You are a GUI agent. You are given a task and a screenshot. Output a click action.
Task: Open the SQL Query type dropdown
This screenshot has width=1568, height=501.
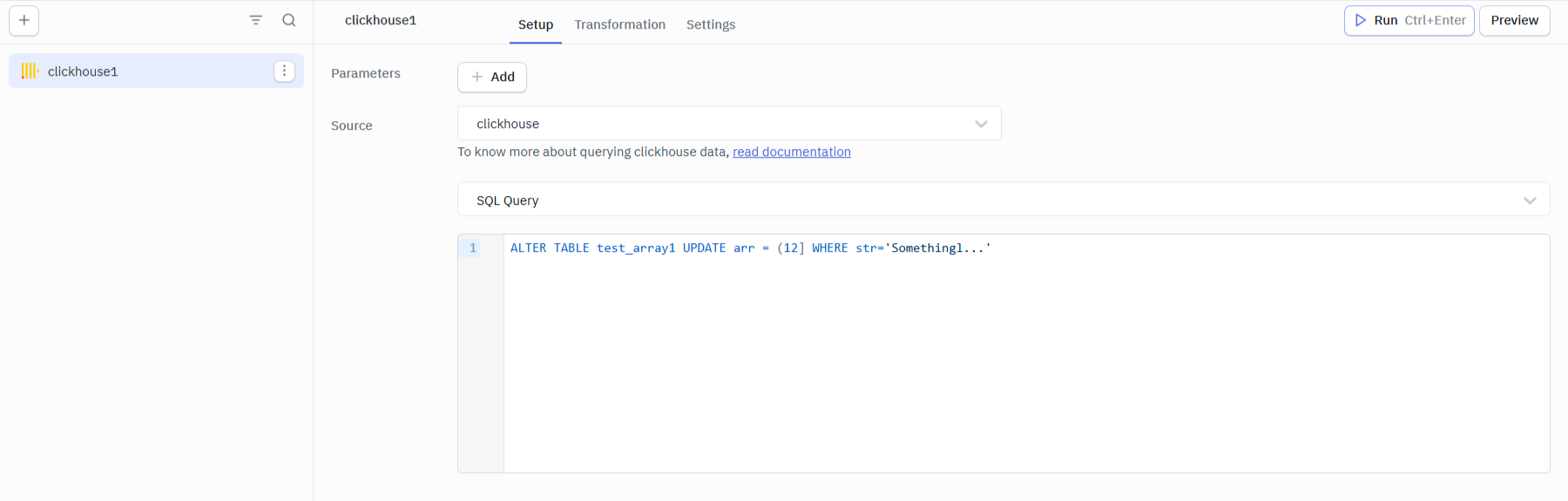click(1002, 200)
